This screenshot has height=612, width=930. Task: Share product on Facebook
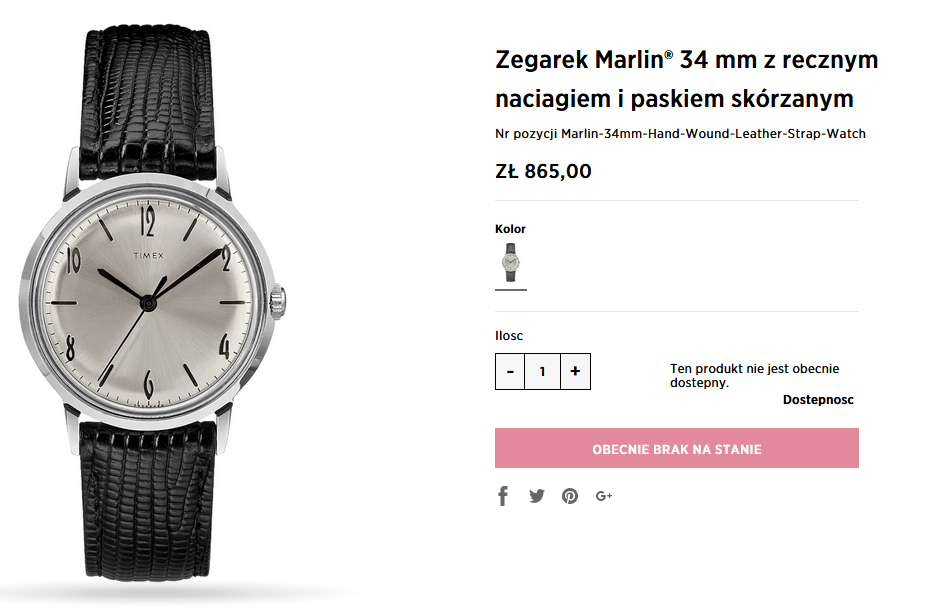tap(503, 496)
